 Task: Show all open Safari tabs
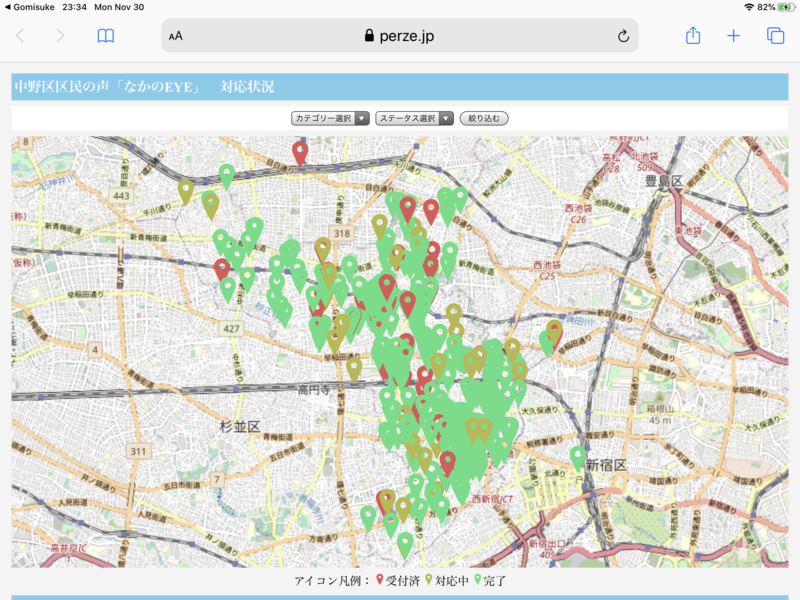coord(776,36)
